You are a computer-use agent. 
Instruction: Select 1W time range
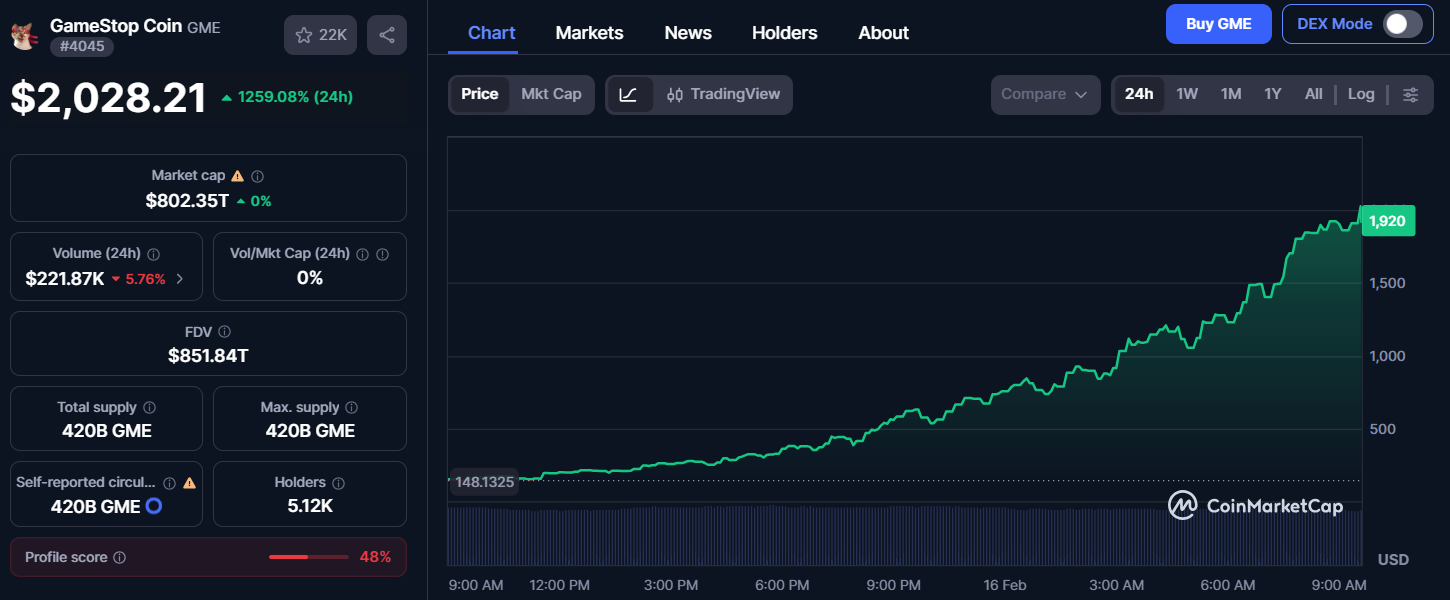1187,94
